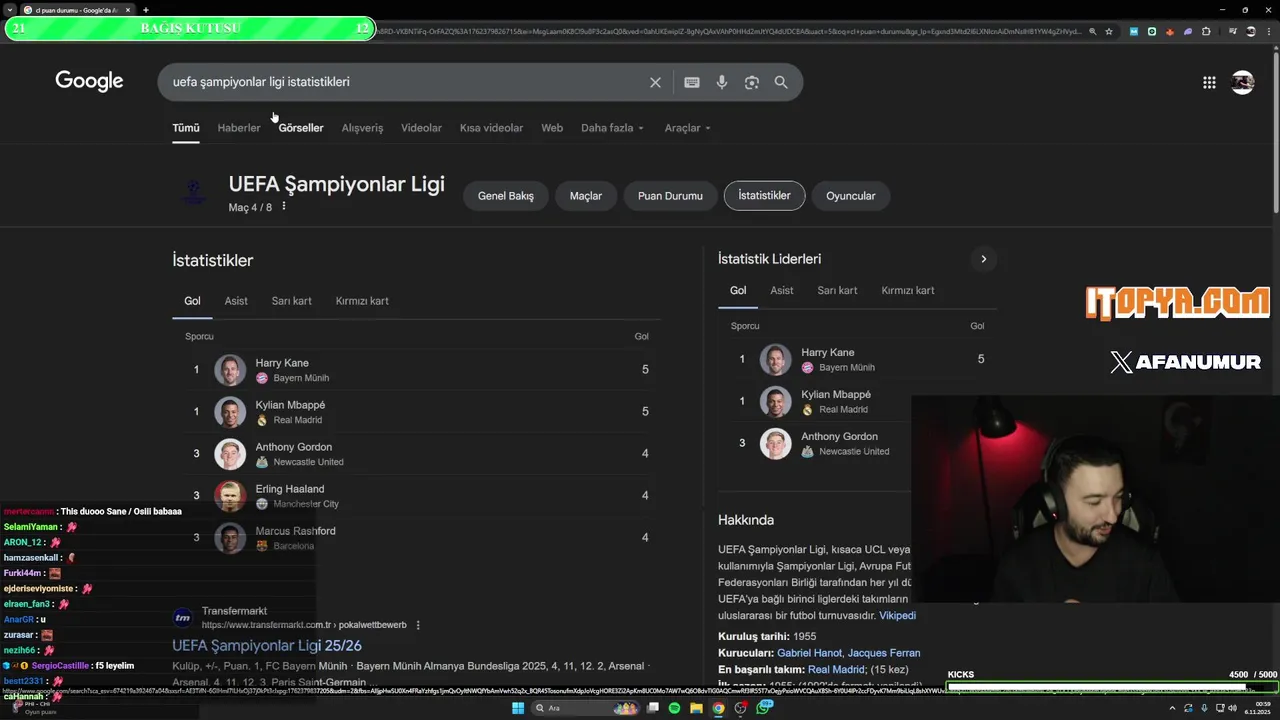Switch to the Haberler search tab
This screenshot has height=720, width=1280.
click(239, 128)
